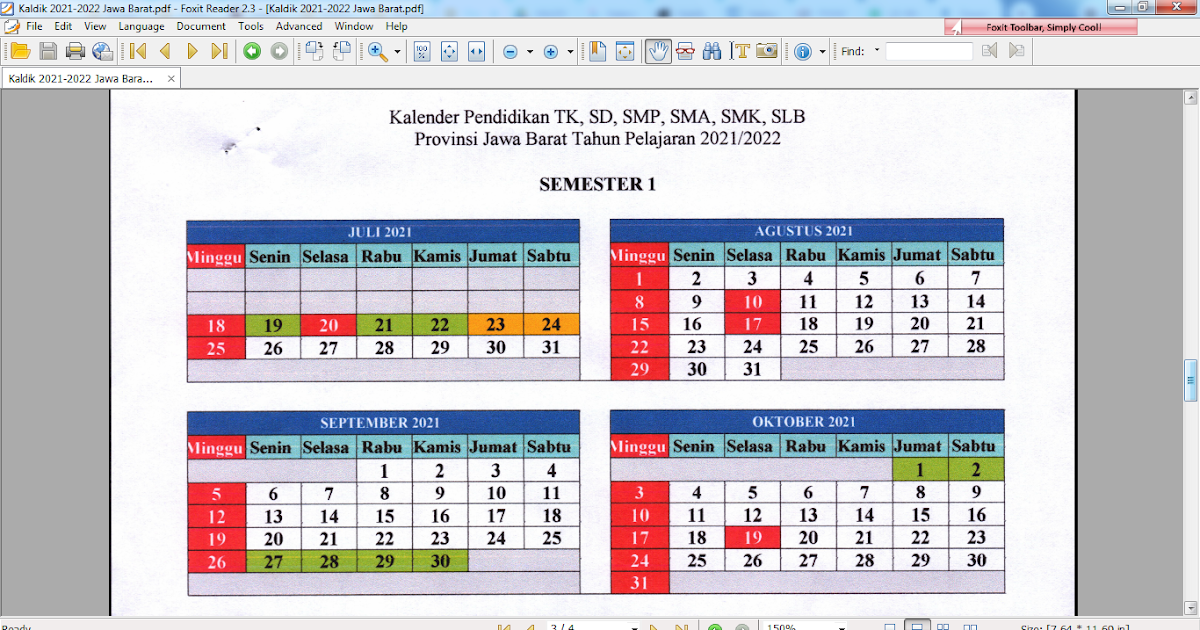Select the Text selection tool
The height and width of the screenshot is (630, 1200).
pos(740,50)
